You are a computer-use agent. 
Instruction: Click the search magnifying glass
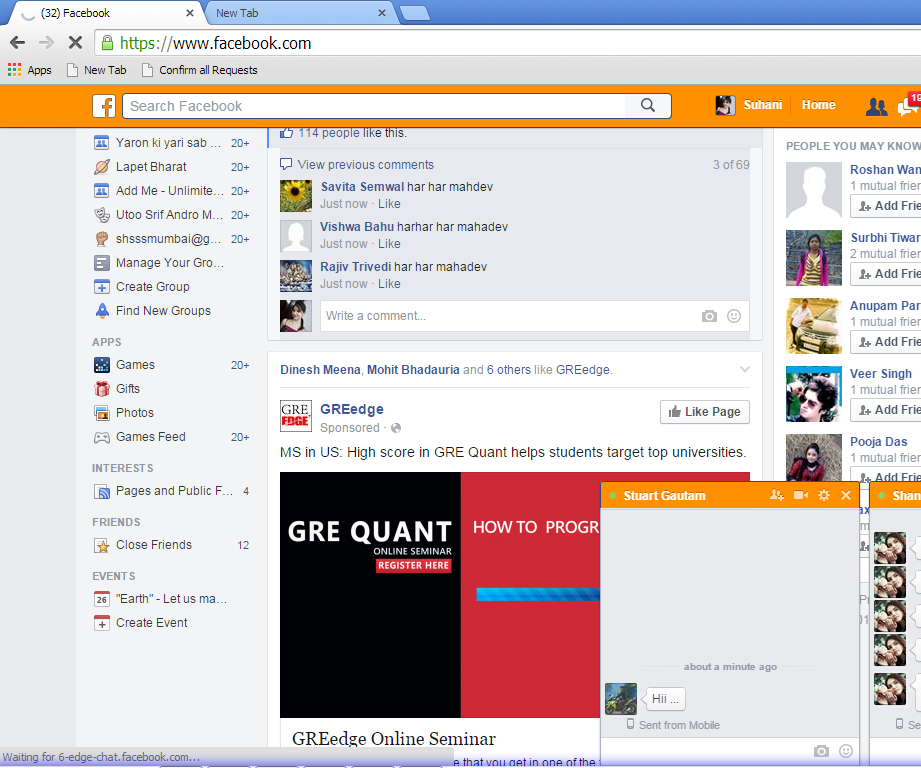click(x=647, y=105)
